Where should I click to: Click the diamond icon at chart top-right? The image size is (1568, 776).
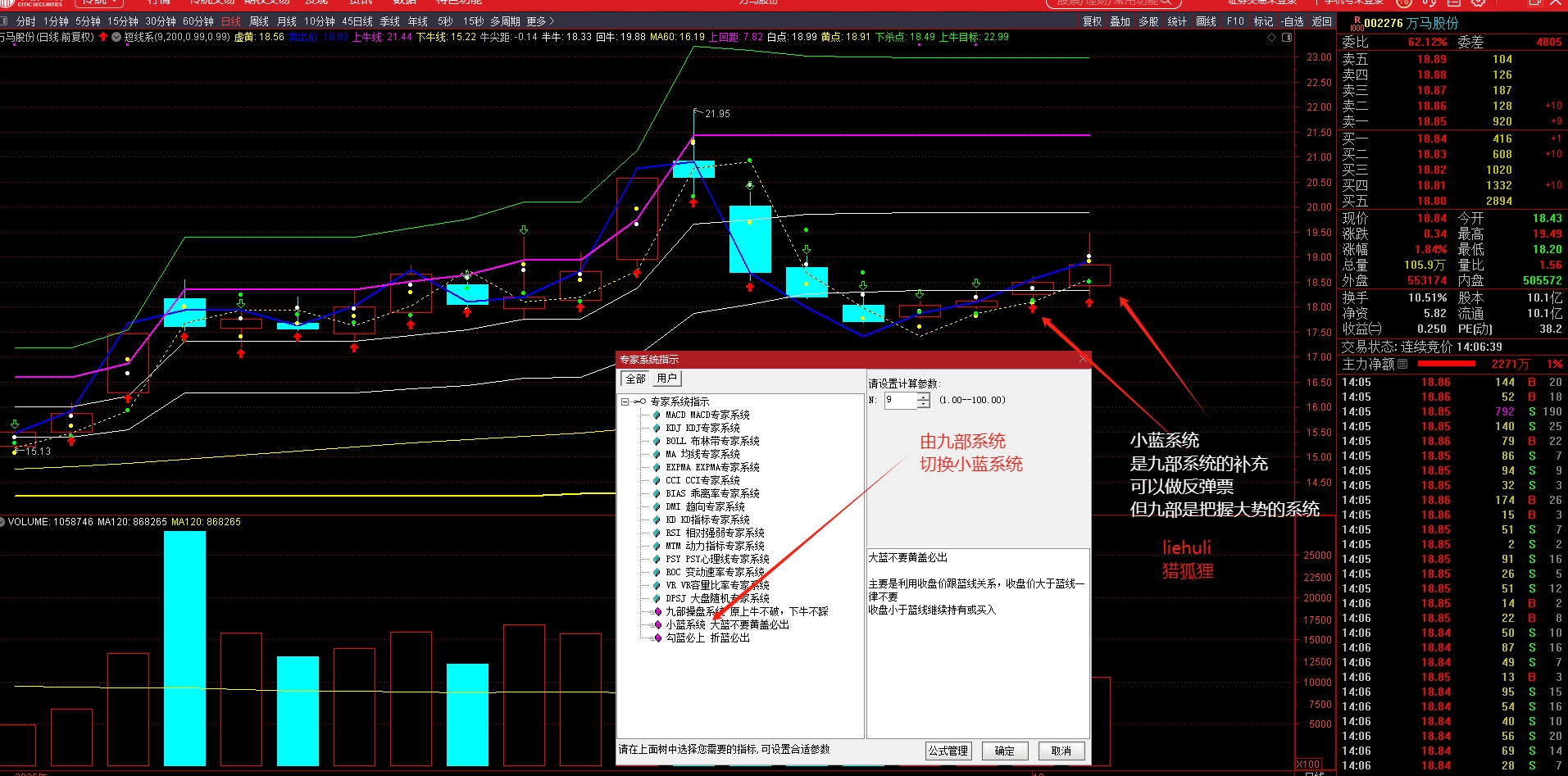pyautogui.click(x=1271, y=37)
